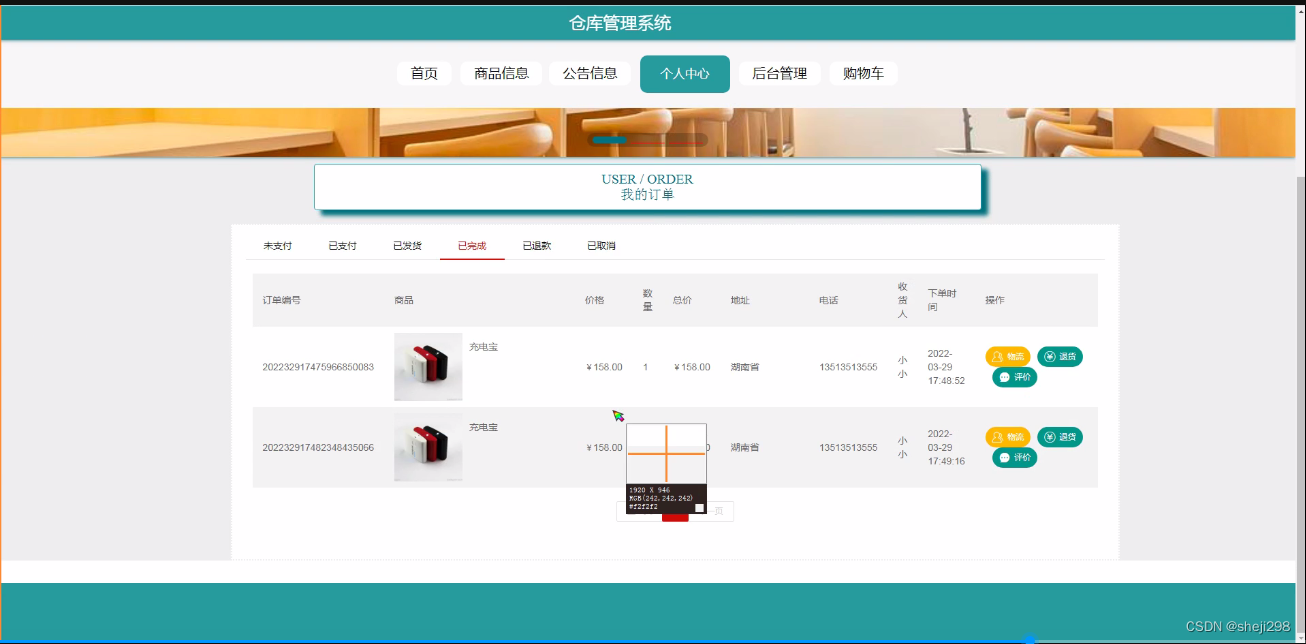Select 个人中心 in the navigation bar

click(x=684, y=73)
